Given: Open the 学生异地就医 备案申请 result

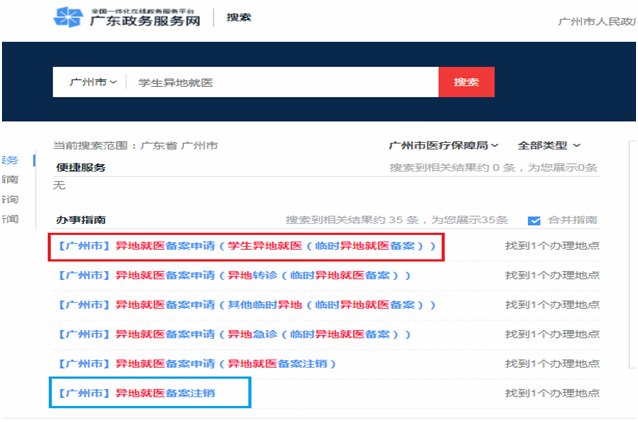Looking at the screenshot, I should (246, 246).
